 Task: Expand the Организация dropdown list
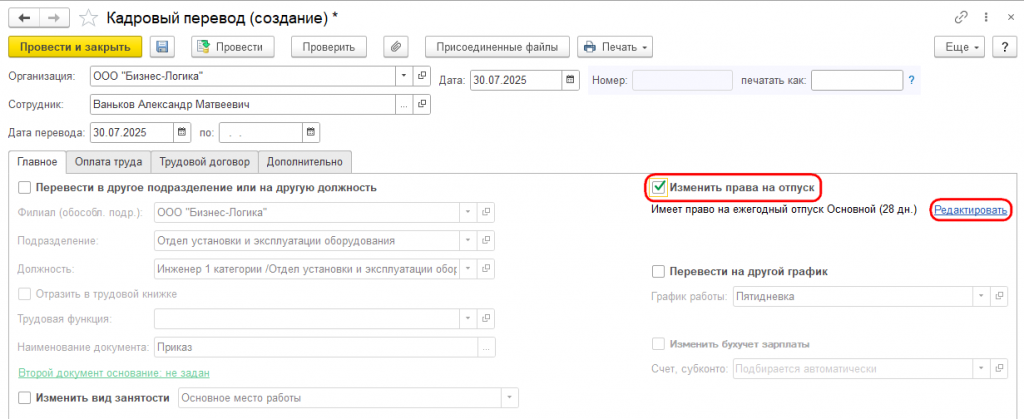click(x=404, y=76)
